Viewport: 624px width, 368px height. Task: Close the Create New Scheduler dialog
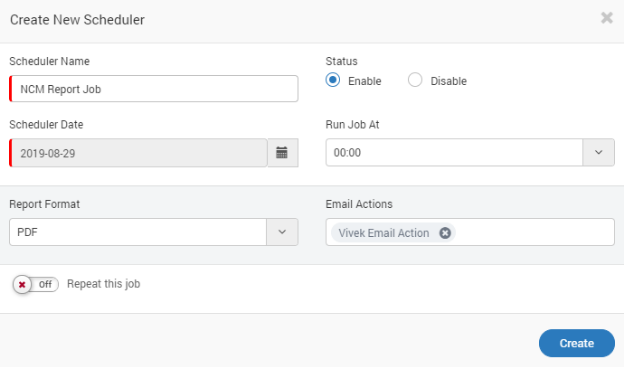606,18
